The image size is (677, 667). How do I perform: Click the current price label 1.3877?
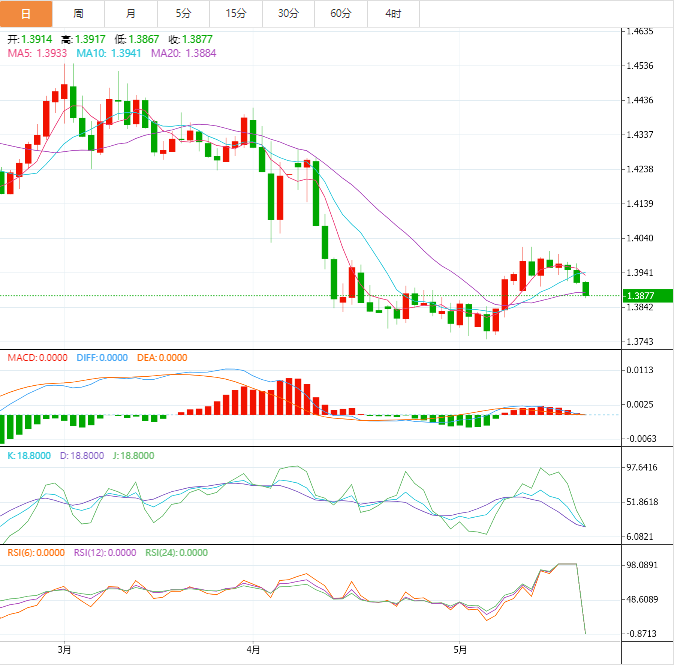pyautogui.click(x=648, y=296)
